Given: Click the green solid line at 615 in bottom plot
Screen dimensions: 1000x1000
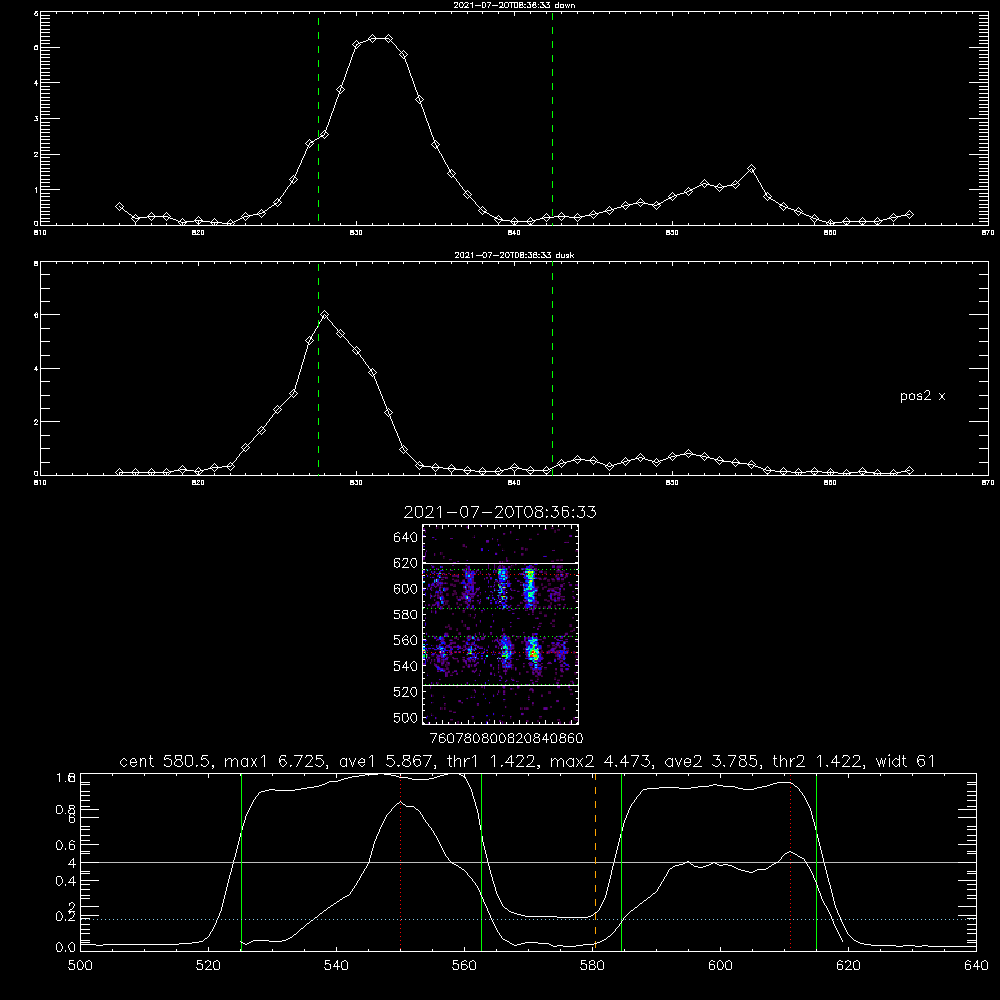Looking at the screenshot, I should click(816, 861).
